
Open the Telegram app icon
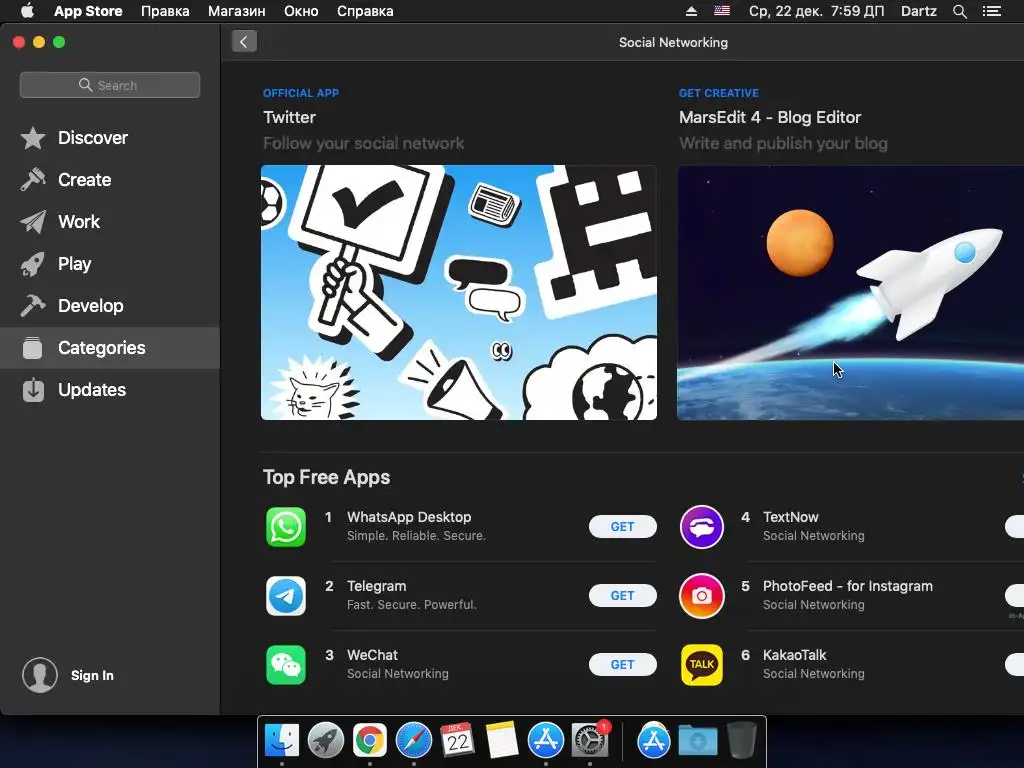pos(286,596)
